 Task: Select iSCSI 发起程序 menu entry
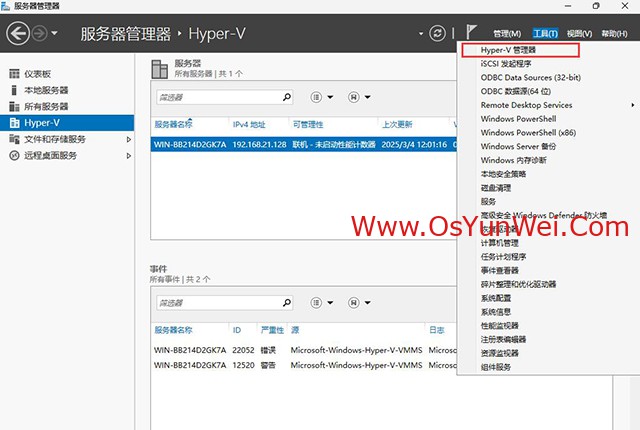point(506,64)
